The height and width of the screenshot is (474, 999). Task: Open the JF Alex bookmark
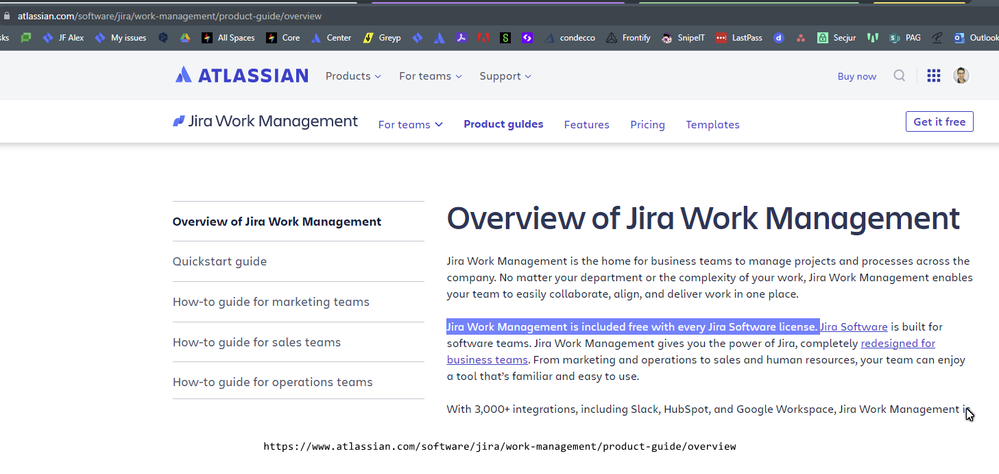pos(63,38)
